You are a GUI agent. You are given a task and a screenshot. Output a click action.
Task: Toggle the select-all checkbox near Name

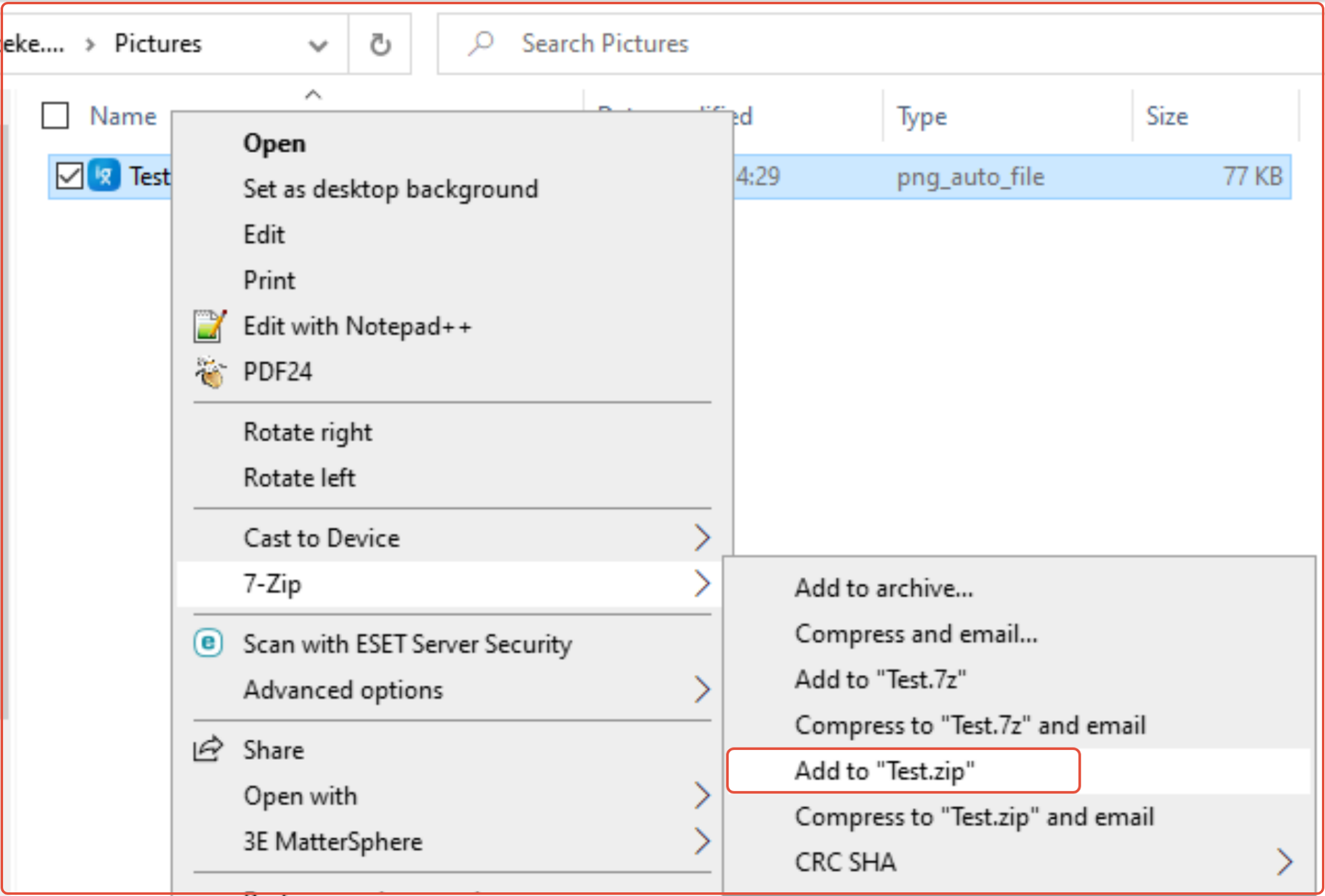[x=55, y=115]
